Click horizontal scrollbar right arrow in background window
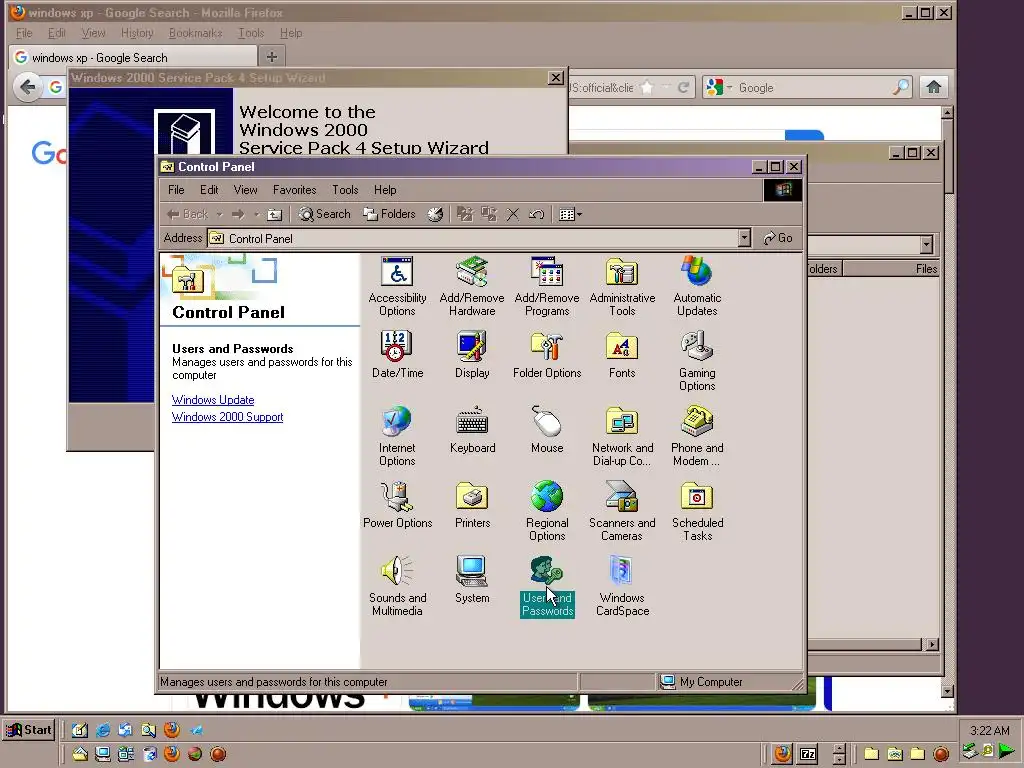Viewport: 1024px width, 768px height. click(932, 645)
